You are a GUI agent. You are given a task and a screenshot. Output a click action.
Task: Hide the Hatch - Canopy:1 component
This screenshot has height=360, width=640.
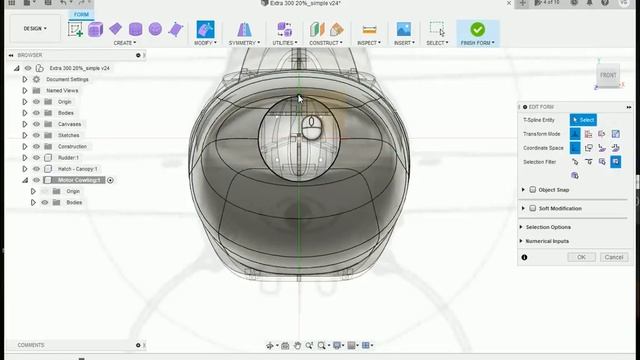[36, 169]
